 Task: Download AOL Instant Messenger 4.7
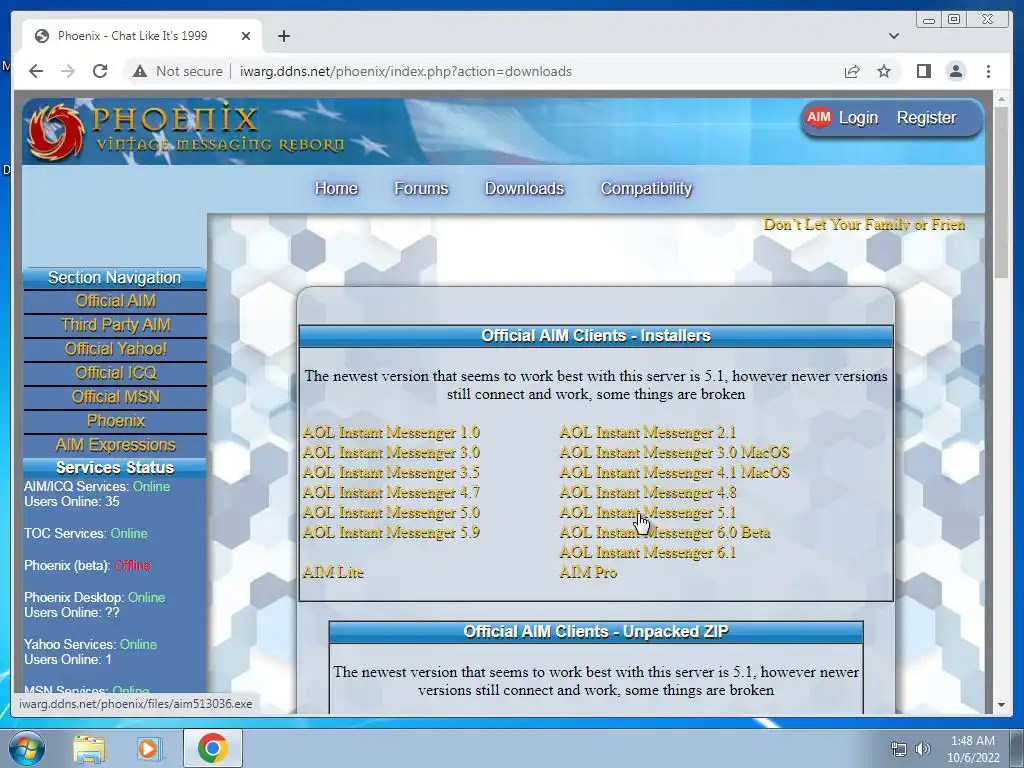click(x=391, y=492)
